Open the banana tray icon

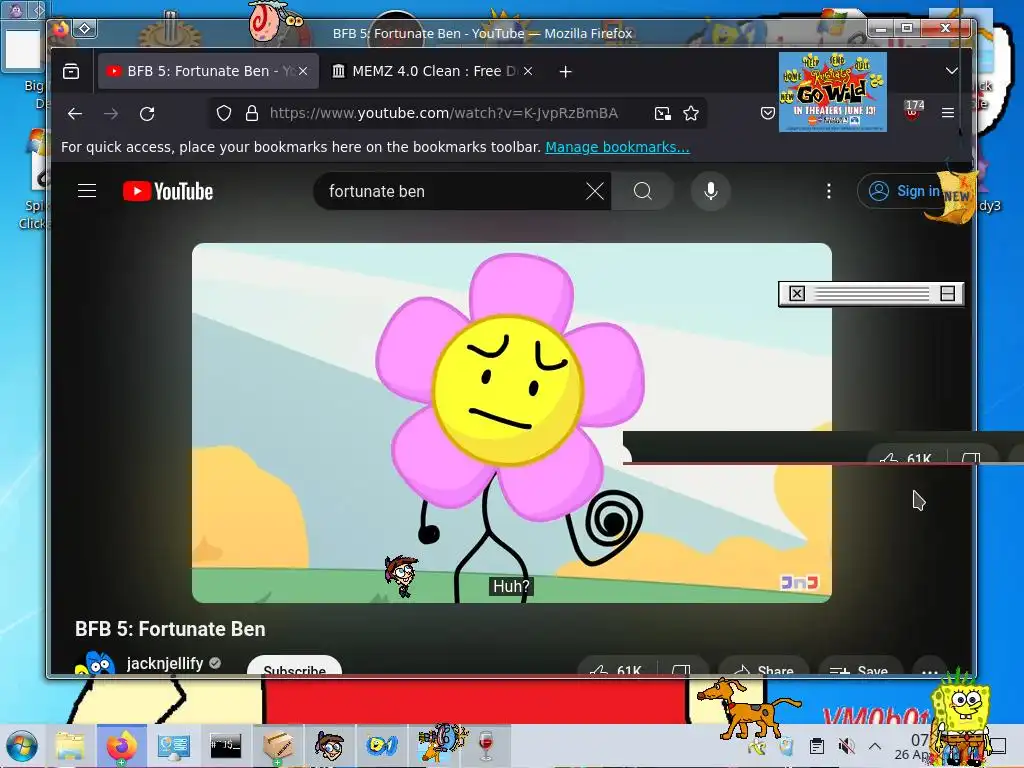pos(758,746)
